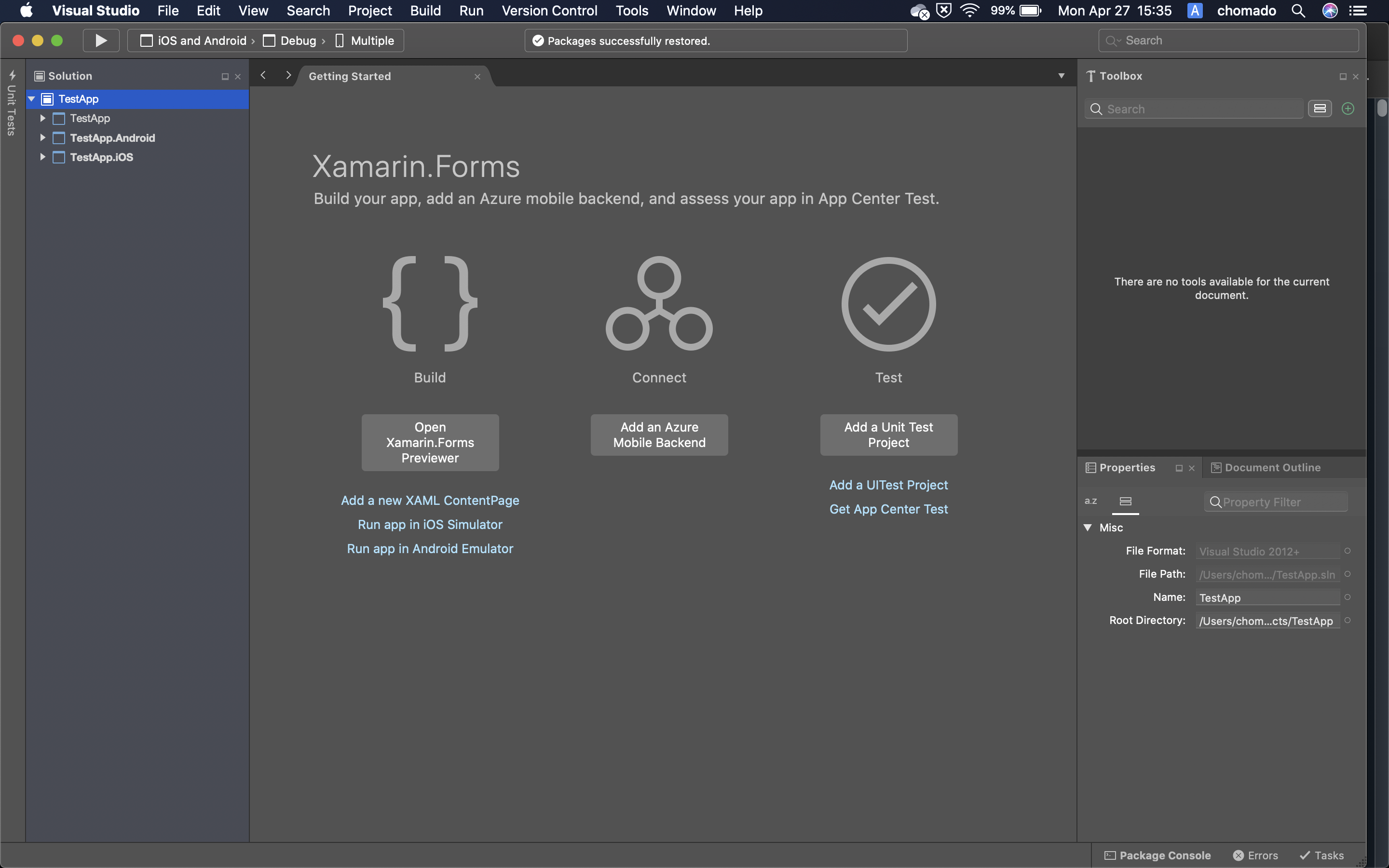The image size is (1389, 868).
Task: Click the Name property indicator circle
Action: [x=1348, y=597]
